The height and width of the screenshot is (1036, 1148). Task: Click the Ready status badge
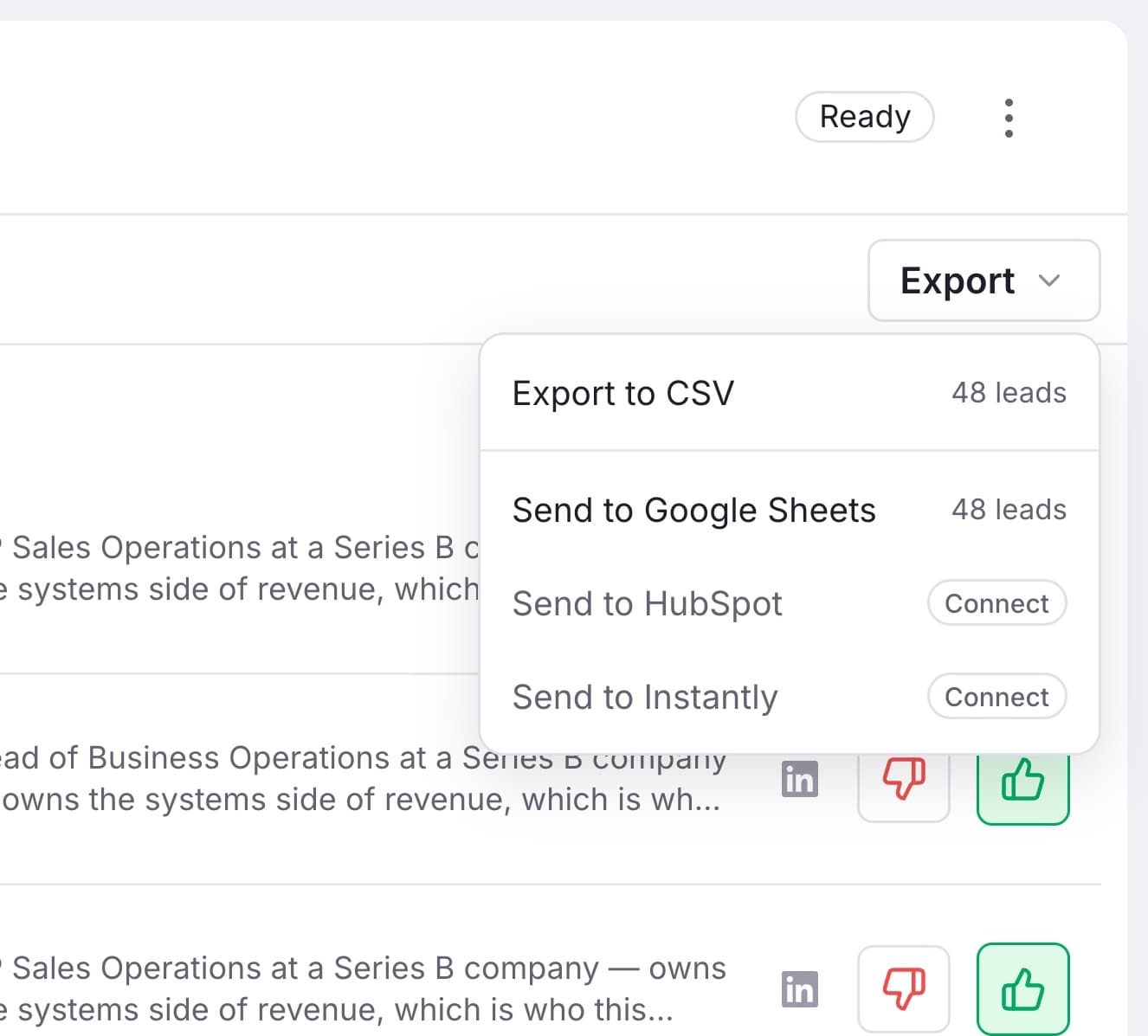[865, 117]
